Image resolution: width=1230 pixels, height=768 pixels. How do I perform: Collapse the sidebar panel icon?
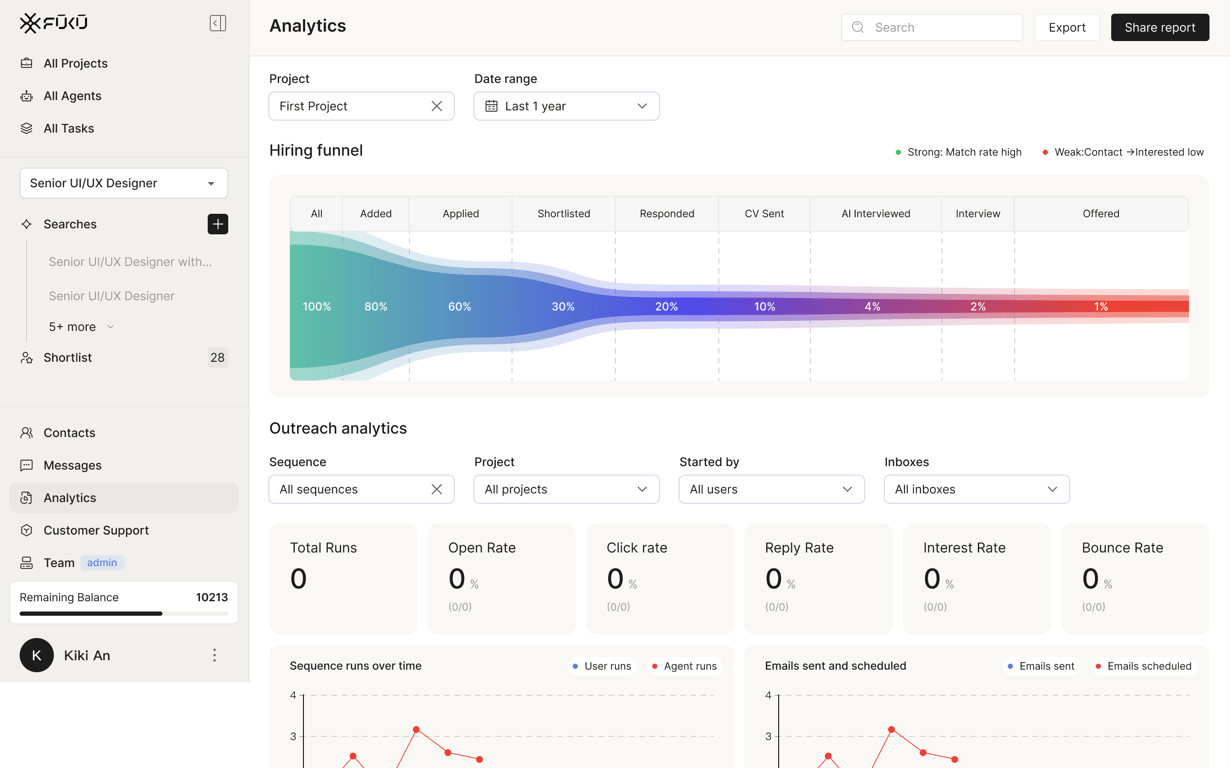[x=217, y=23]
